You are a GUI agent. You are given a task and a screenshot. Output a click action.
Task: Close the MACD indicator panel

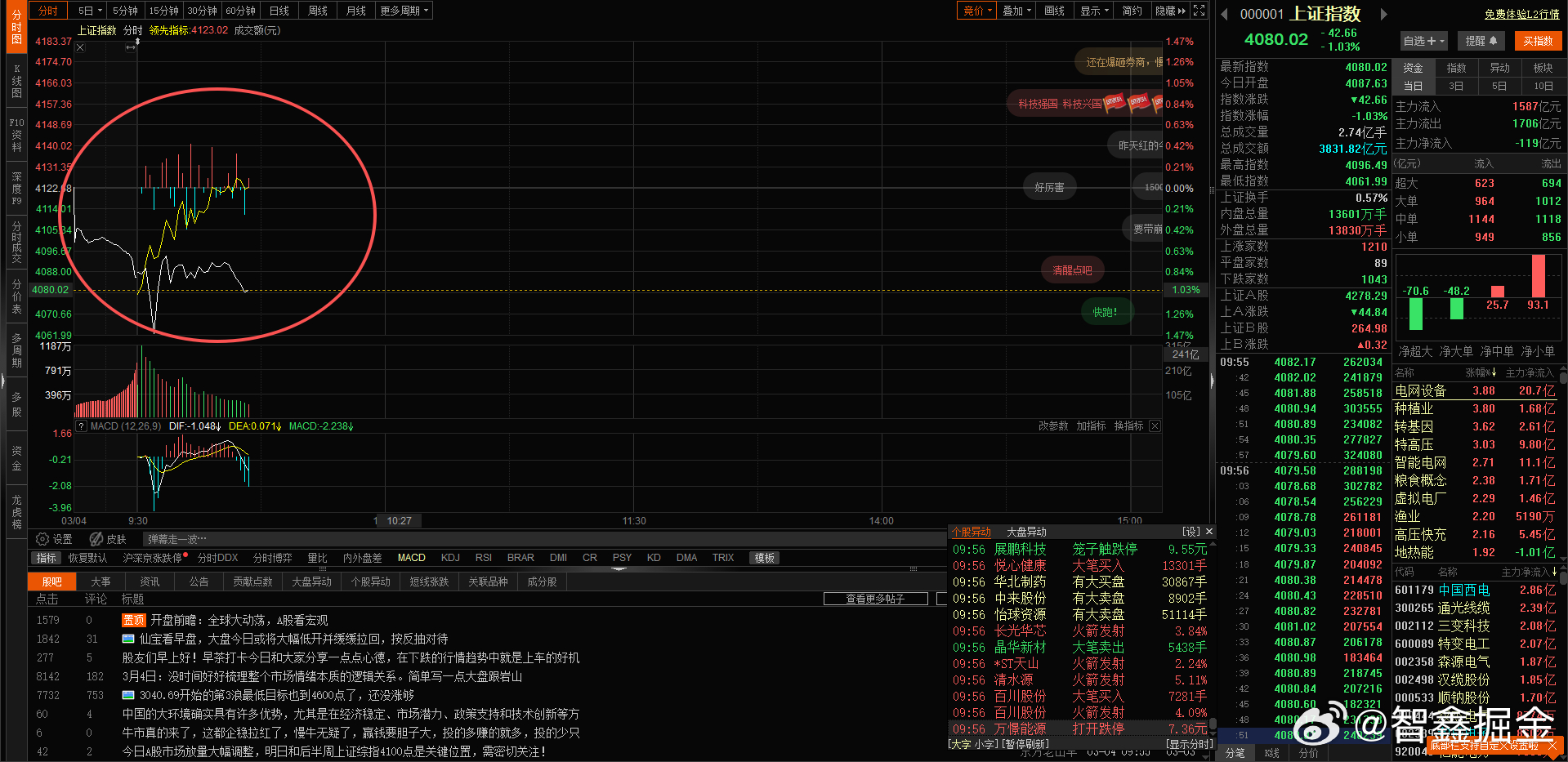click(x=1155, y=426)
